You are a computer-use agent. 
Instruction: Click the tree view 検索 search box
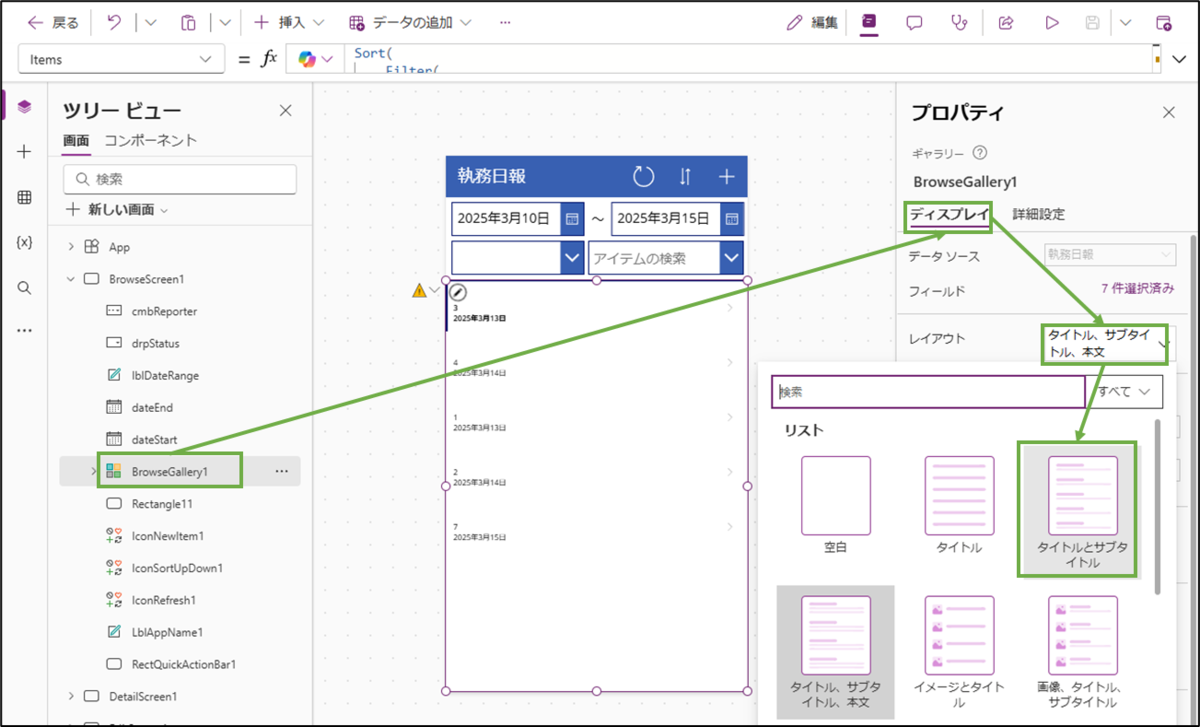(x=180, y=179)
